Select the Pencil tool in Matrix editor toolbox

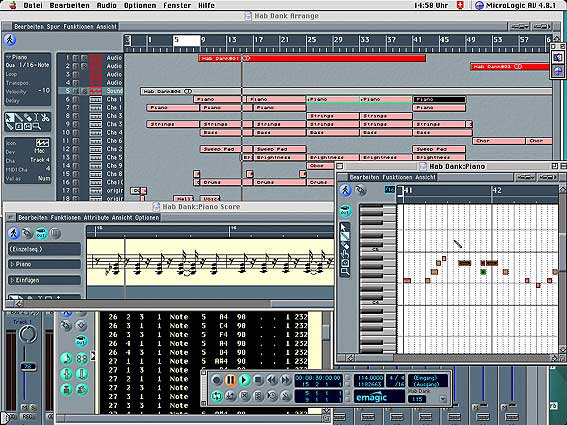(x=345, y=236)
